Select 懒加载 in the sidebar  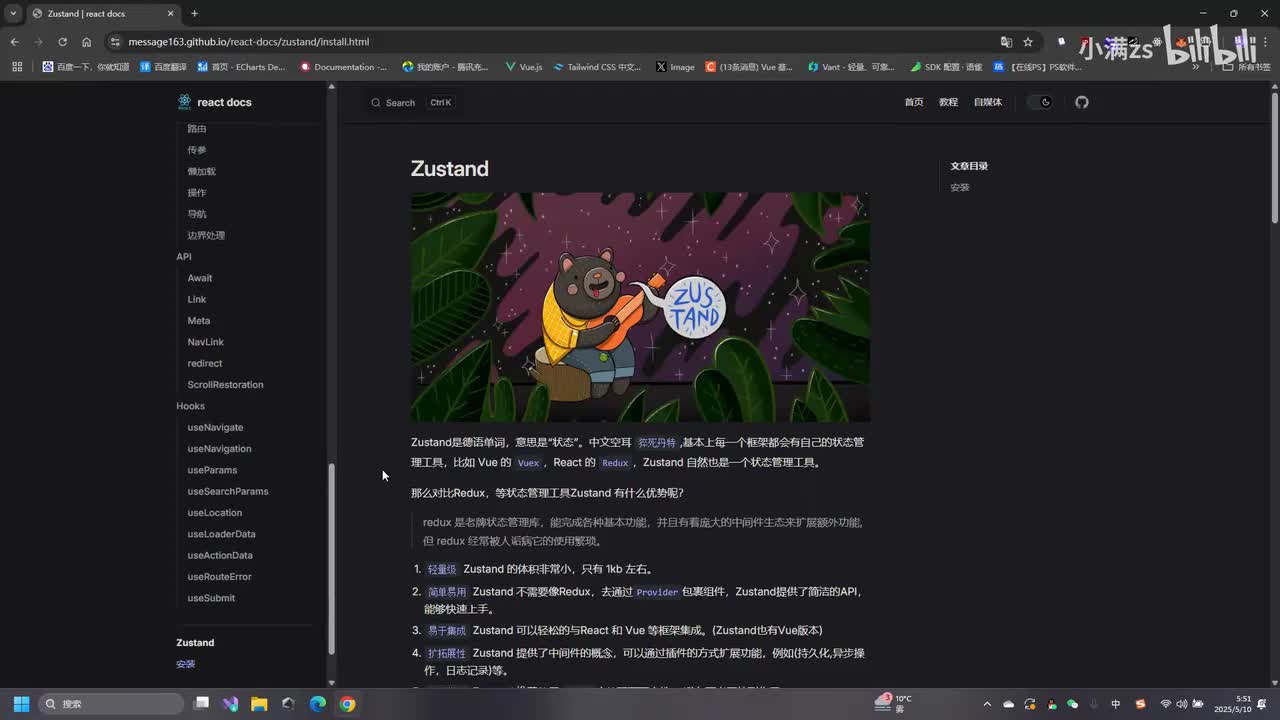[x=201, y=171]
